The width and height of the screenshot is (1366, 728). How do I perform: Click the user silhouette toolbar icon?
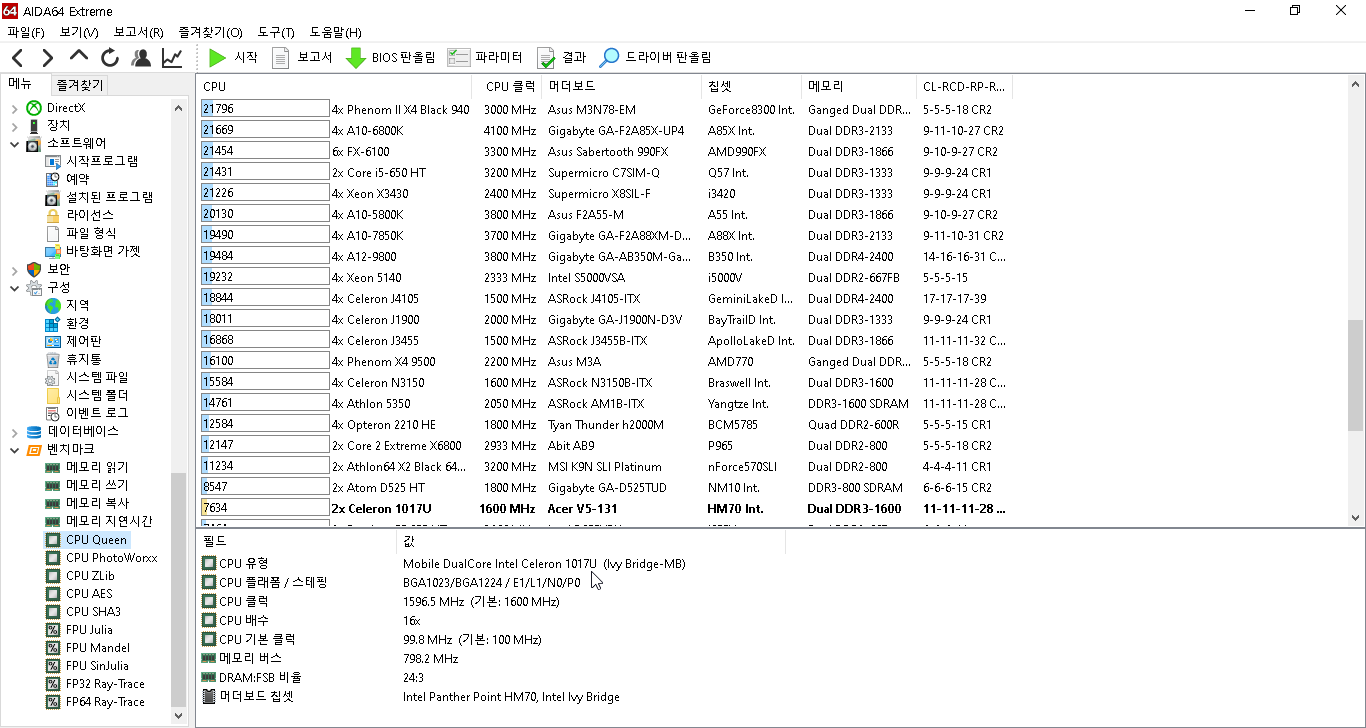pos(141,58)
